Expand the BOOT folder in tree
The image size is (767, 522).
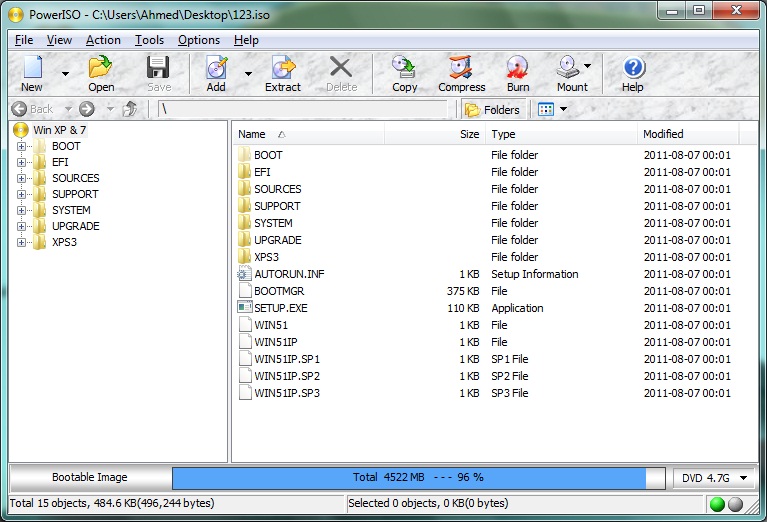(21, 146)
